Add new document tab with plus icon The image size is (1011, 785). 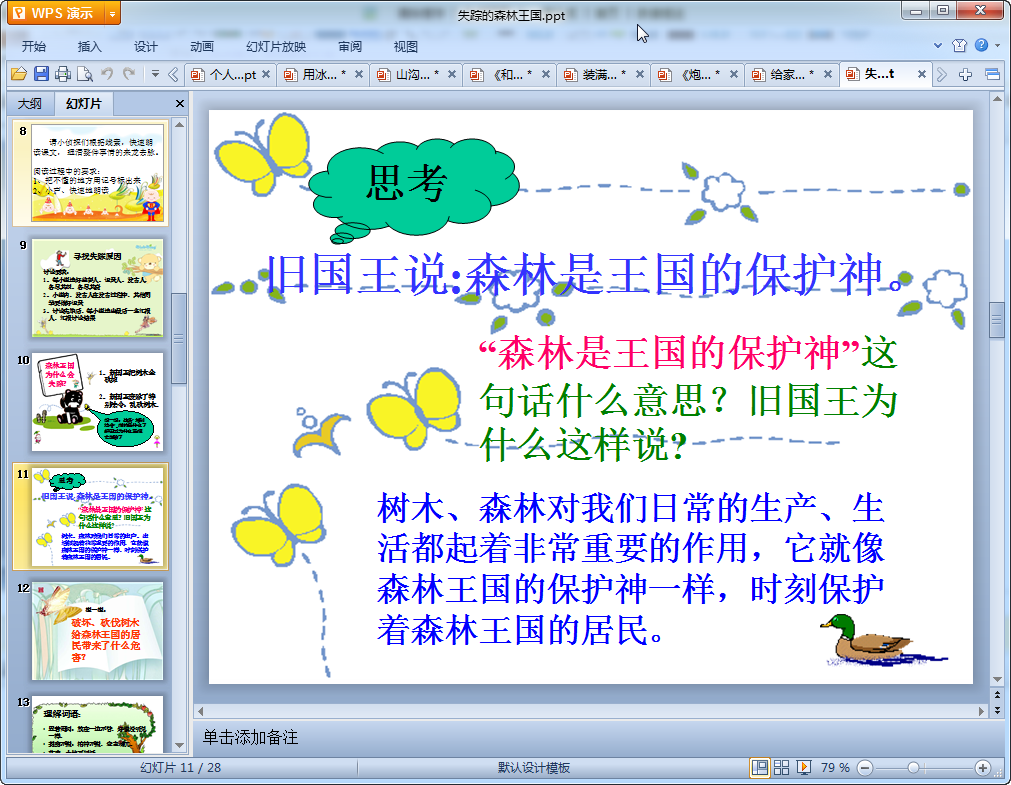[965, 75]
